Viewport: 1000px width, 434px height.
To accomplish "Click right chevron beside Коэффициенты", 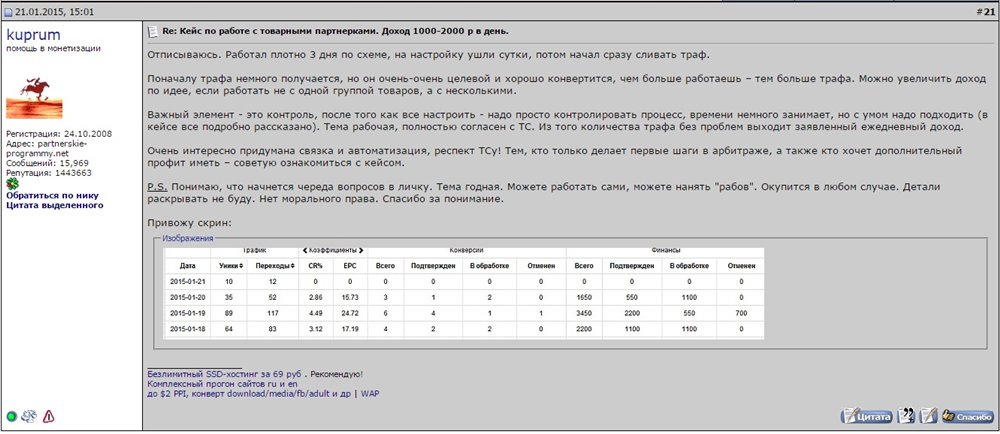I will pyautogui.click(x=361, y=250).
